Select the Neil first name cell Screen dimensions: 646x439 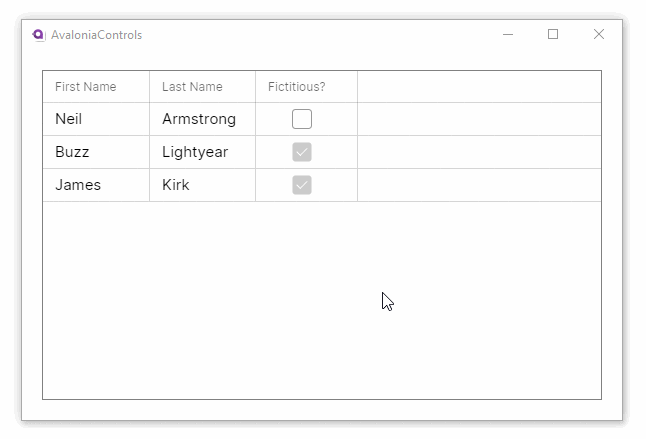pyautogui.click(x=69, y=119)
